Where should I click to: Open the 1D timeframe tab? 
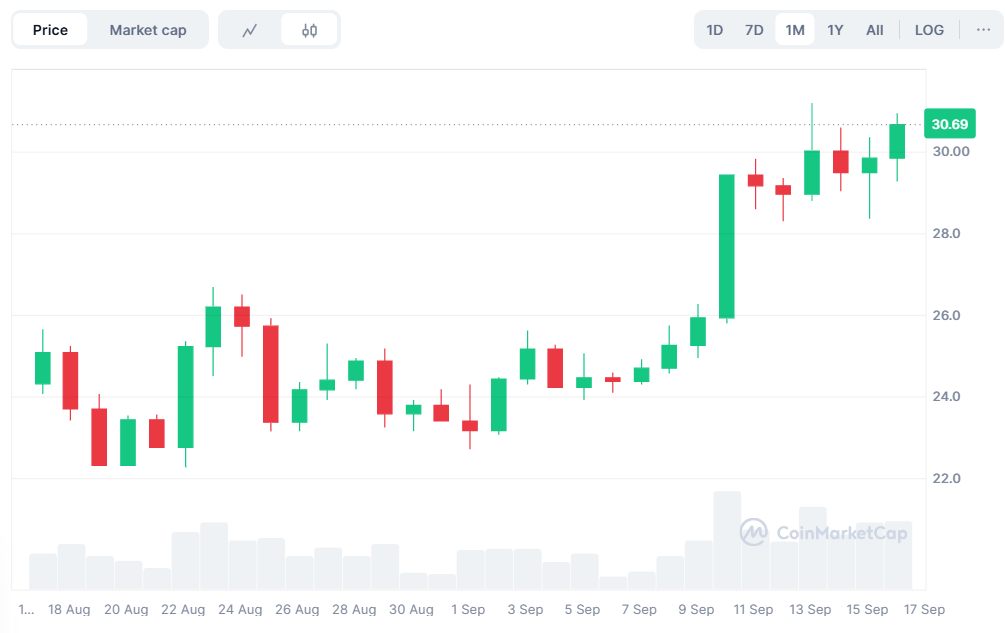click(714, 29)
